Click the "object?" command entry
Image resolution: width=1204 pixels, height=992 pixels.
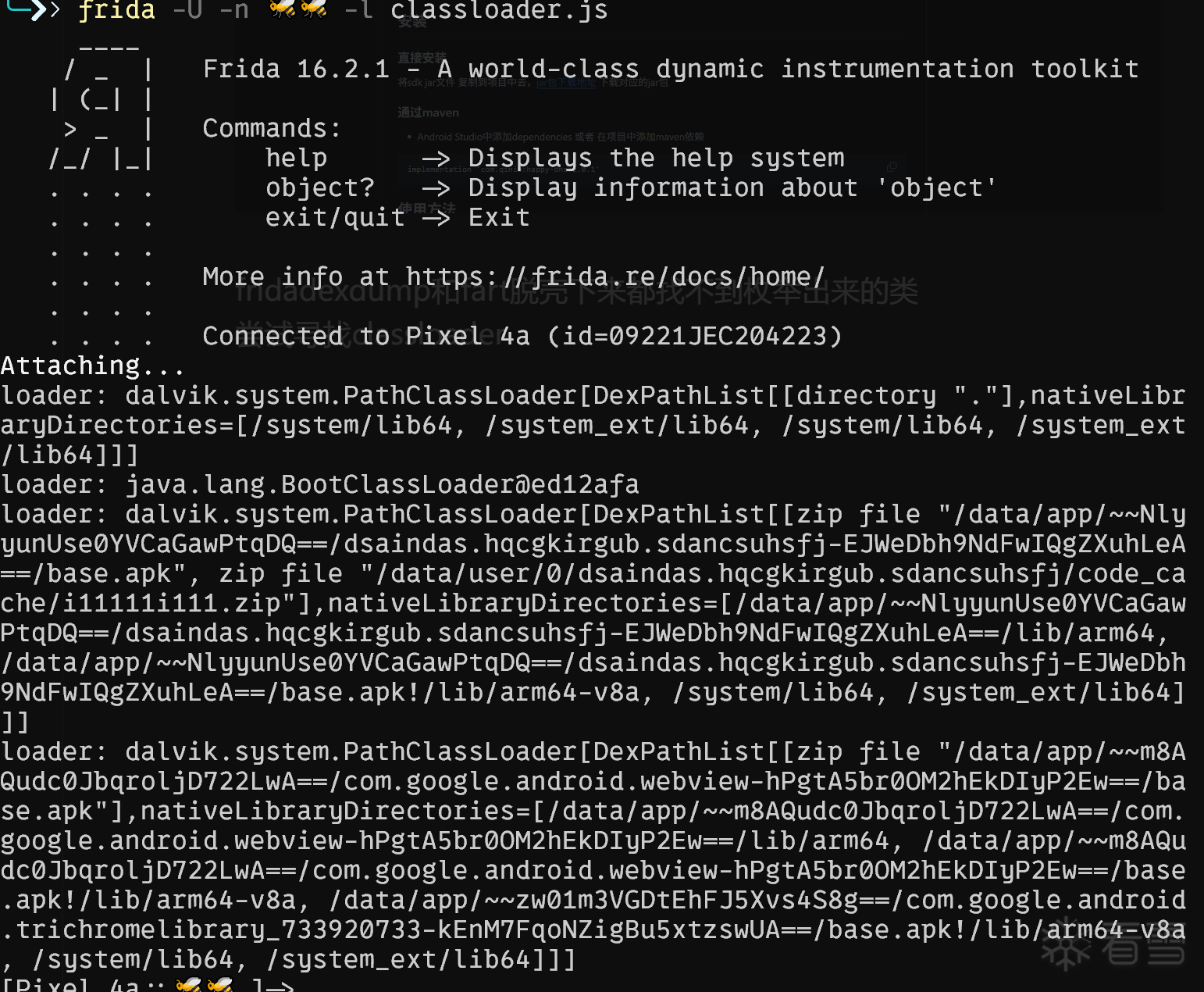pos(319,188)
